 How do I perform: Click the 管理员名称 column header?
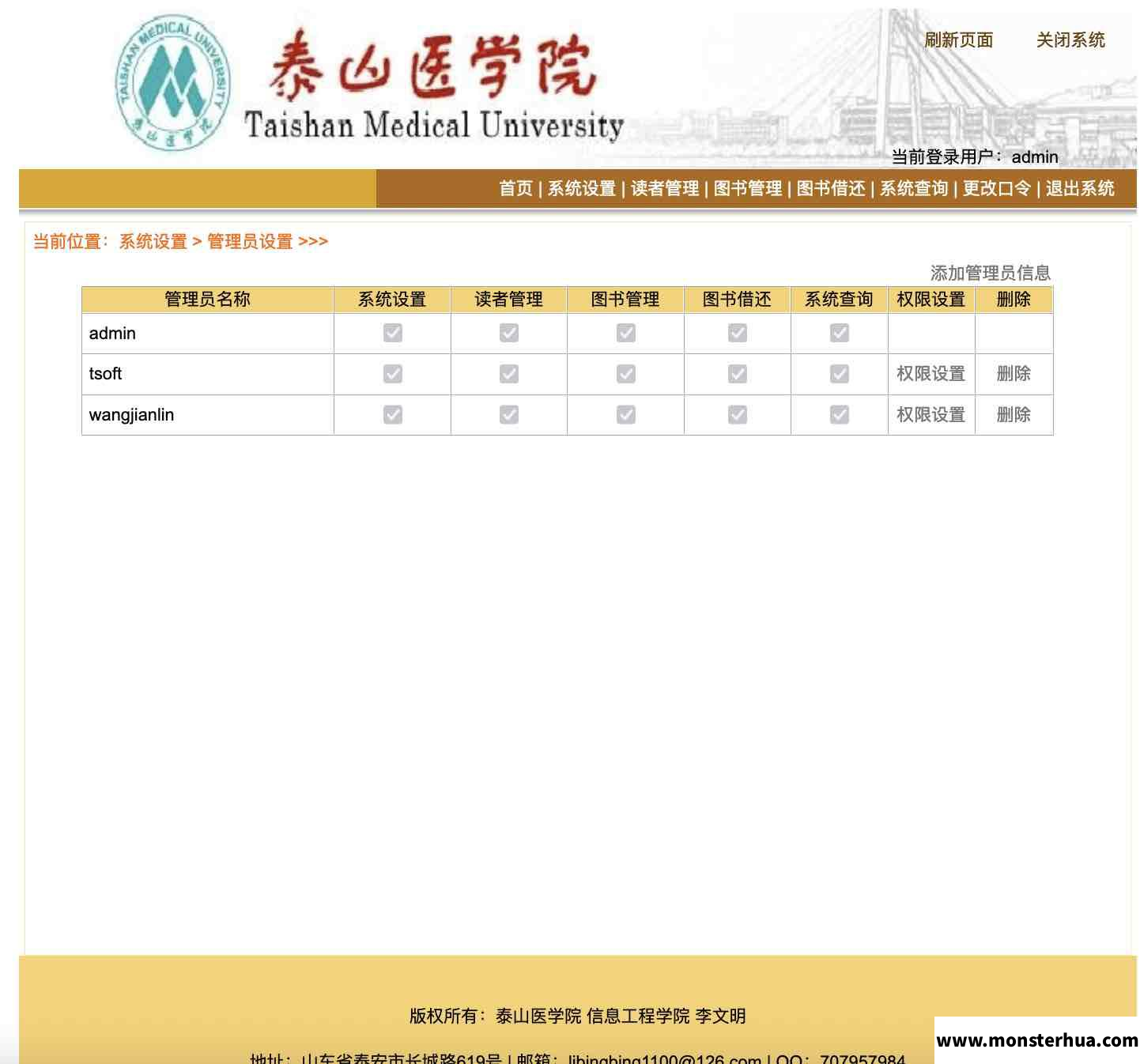pos(208,299)
